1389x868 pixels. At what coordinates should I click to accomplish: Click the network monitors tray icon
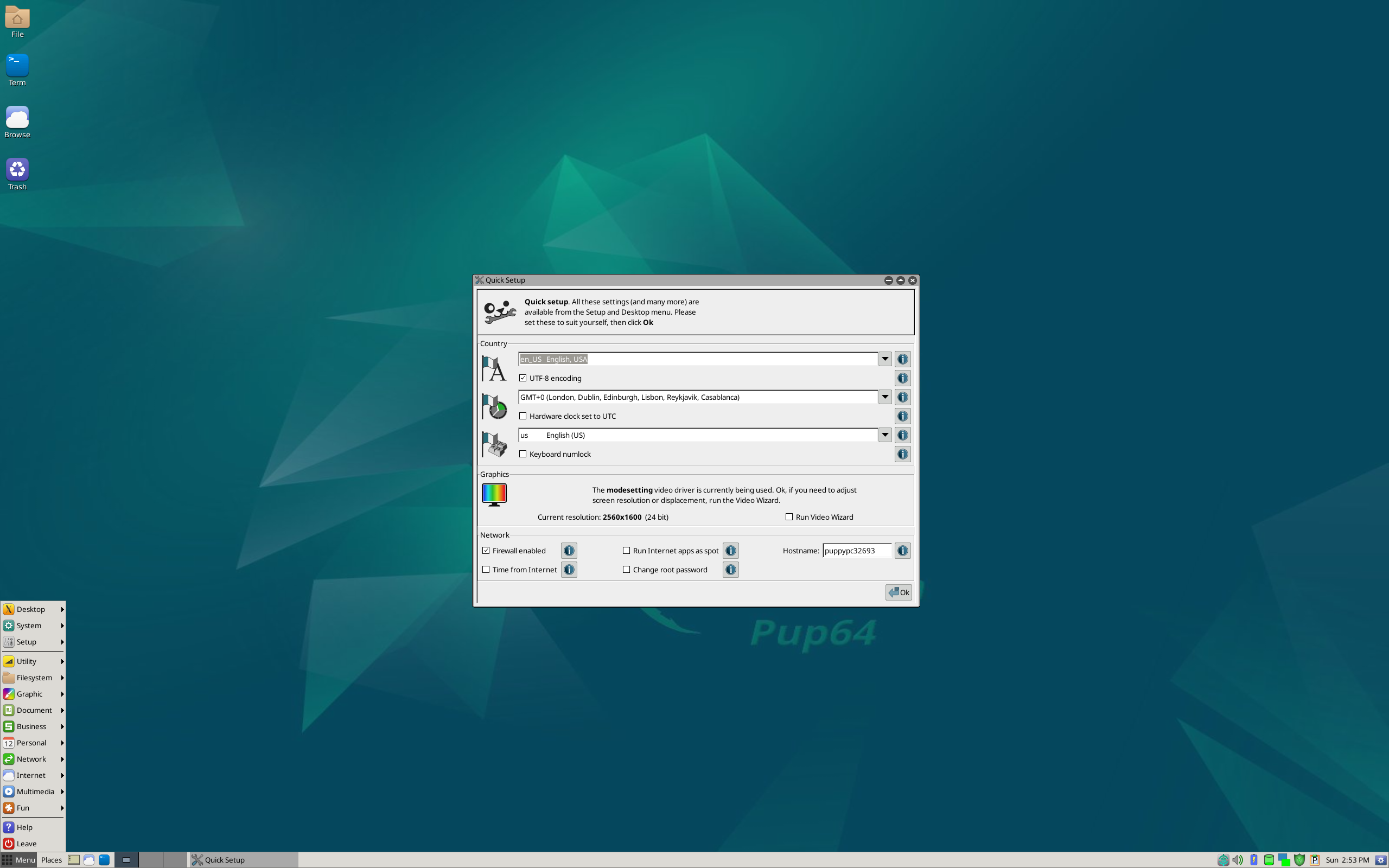[x=1284, y=859]
